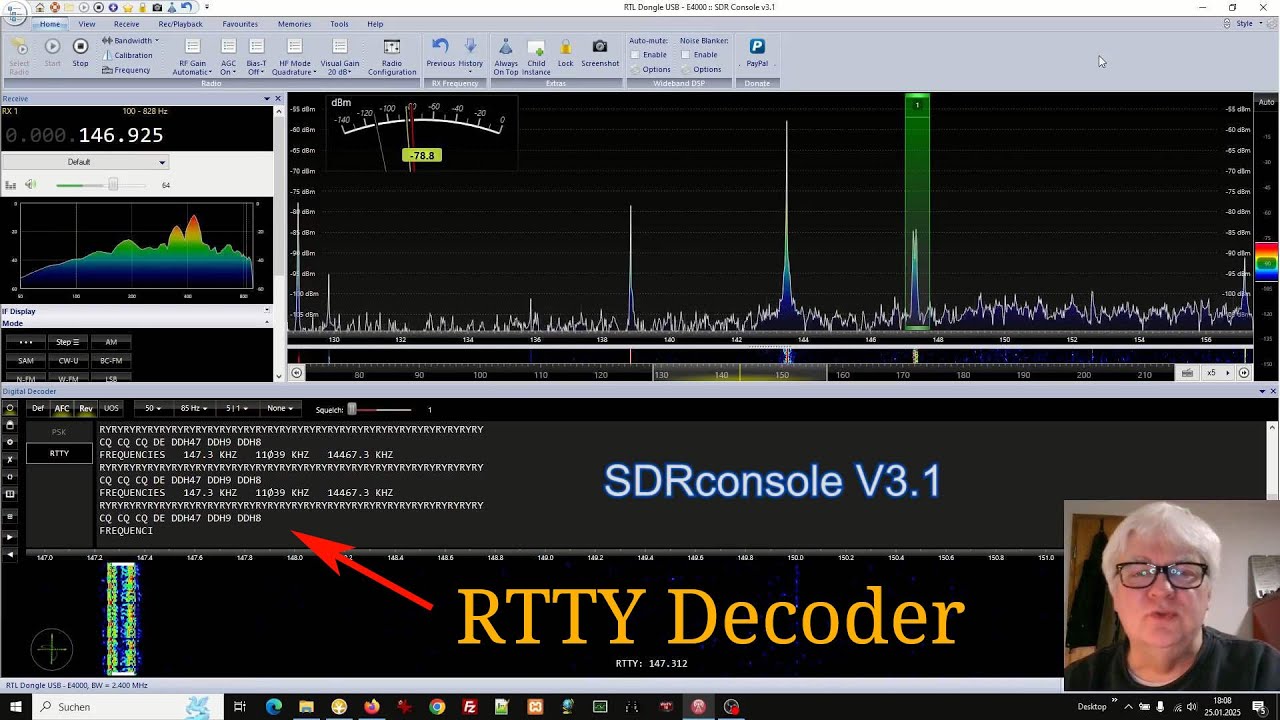
Task: Select AM demodulation mode
Action: pos(111,342)
